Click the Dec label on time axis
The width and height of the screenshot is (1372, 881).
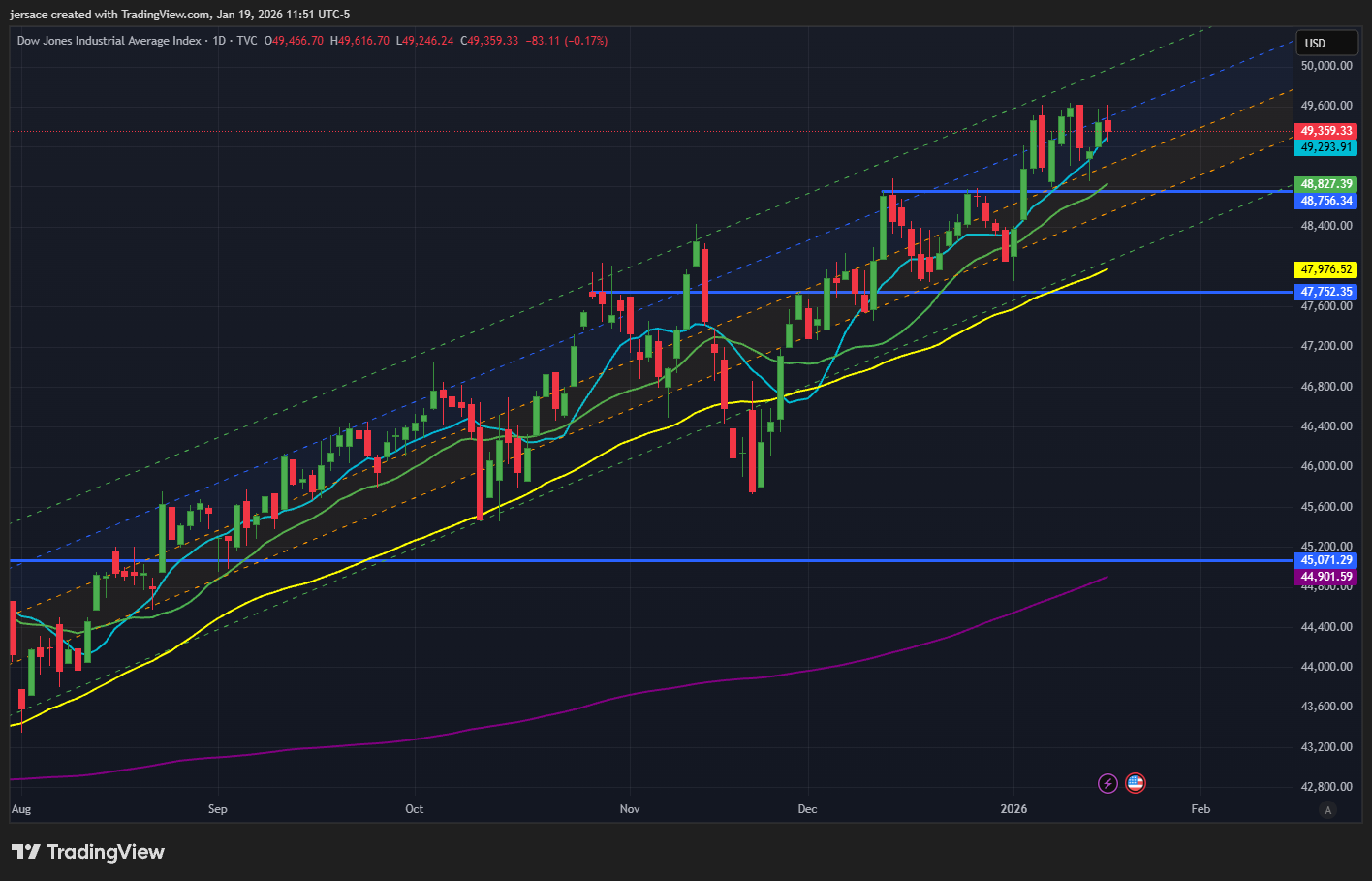(807, 809)
